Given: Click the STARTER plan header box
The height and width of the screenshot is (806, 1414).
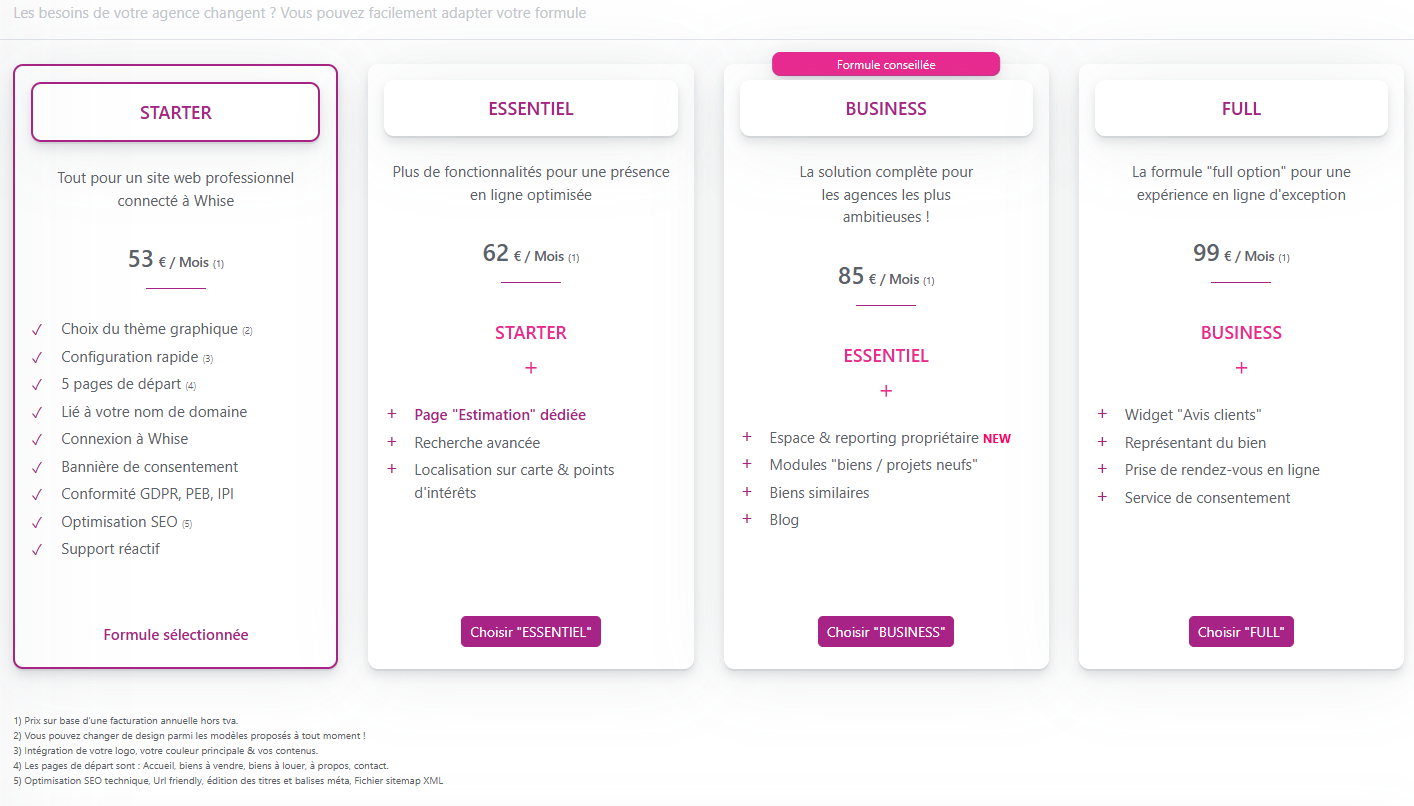Looking at the screenshot, I should [176, 112].
